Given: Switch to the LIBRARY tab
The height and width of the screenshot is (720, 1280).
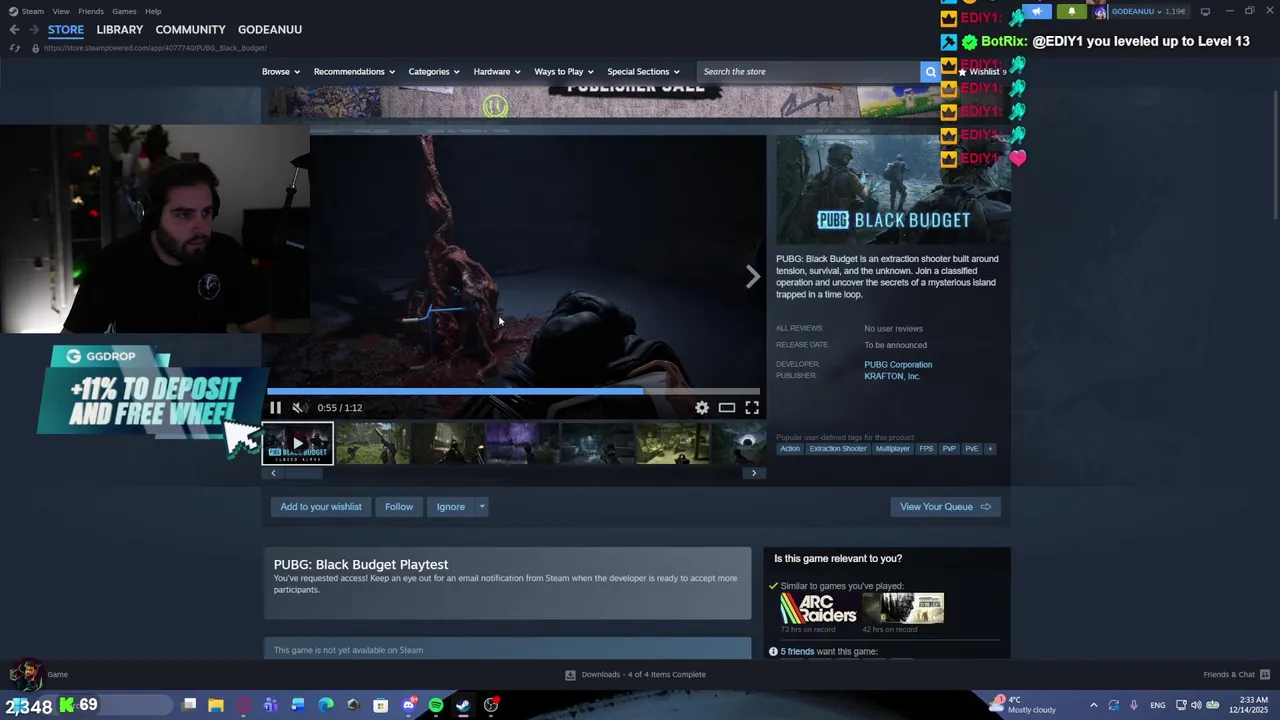Looking at the screenshot, I should pyautogui.click(x=120, y=29).
